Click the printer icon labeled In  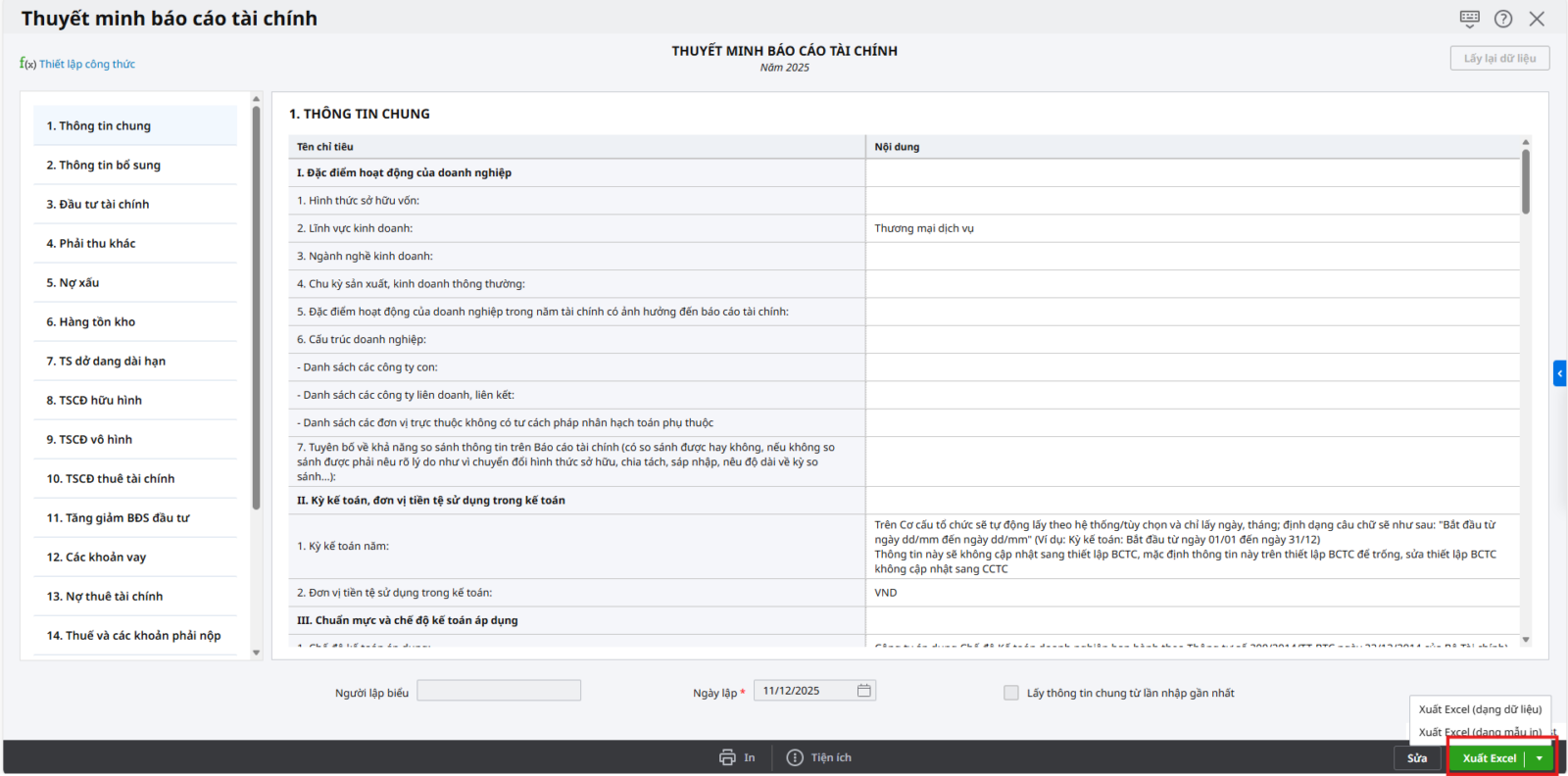727,757
